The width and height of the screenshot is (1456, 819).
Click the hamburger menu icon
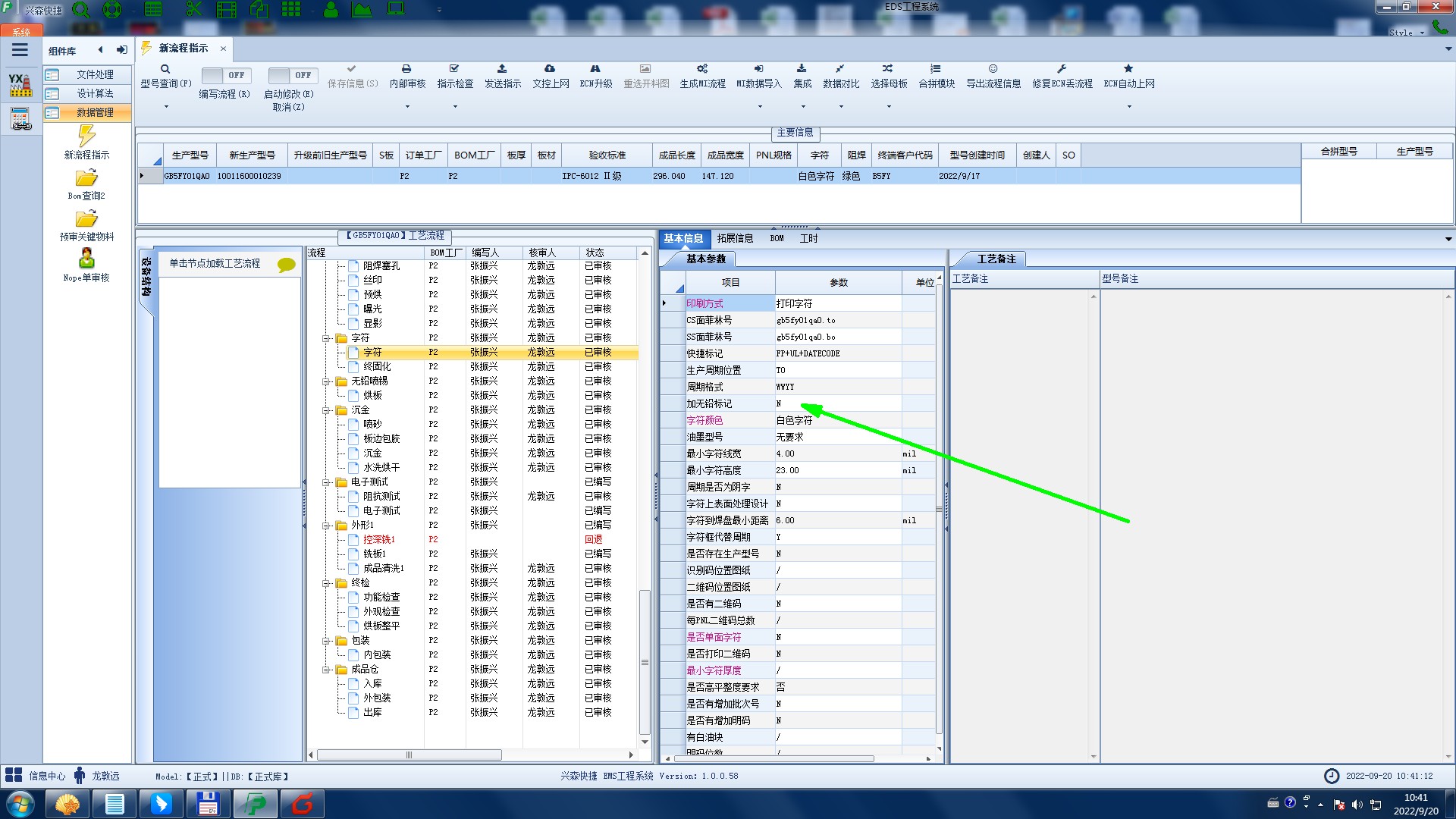(20, 50)
